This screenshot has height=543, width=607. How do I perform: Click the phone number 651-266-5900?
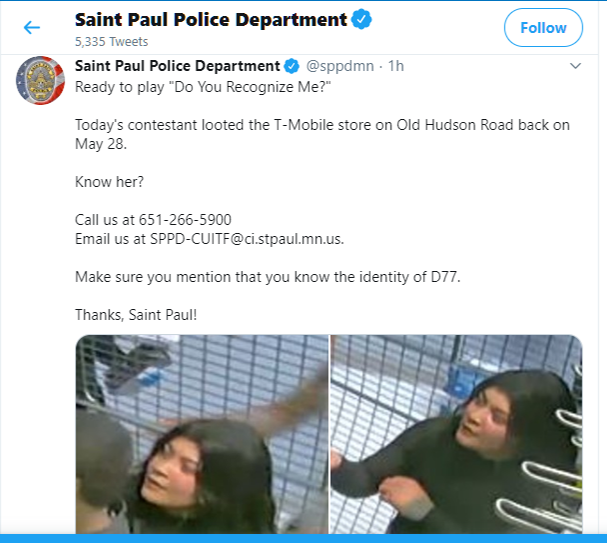pyautogui.click(x=185, y=220)
